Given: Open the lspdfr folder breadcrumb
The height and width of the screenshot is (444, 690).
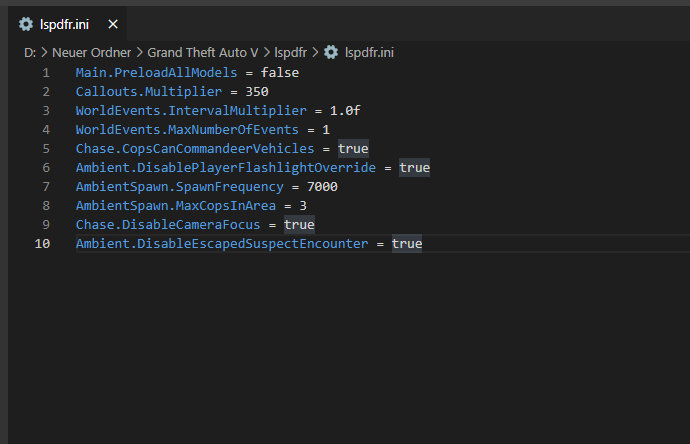Looking at the screenshot, I should coord(291,51).
